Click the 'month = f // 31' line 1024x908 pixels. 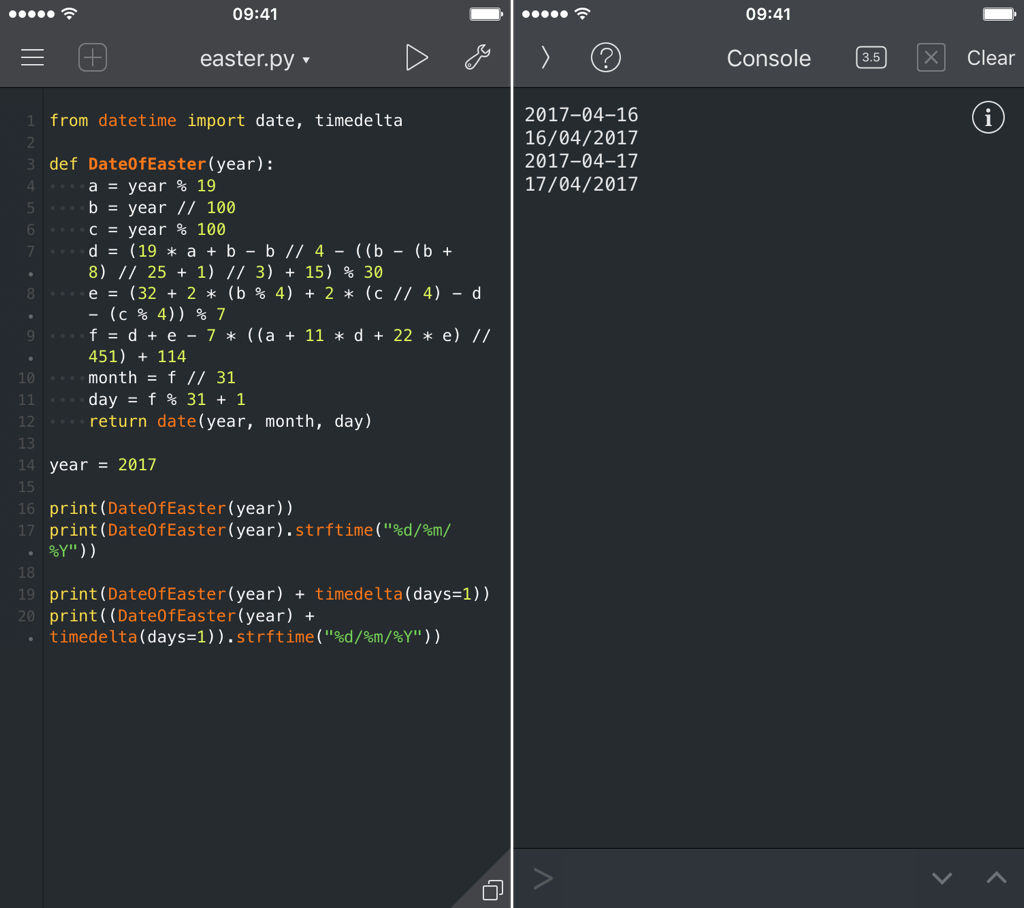[162, 378]
